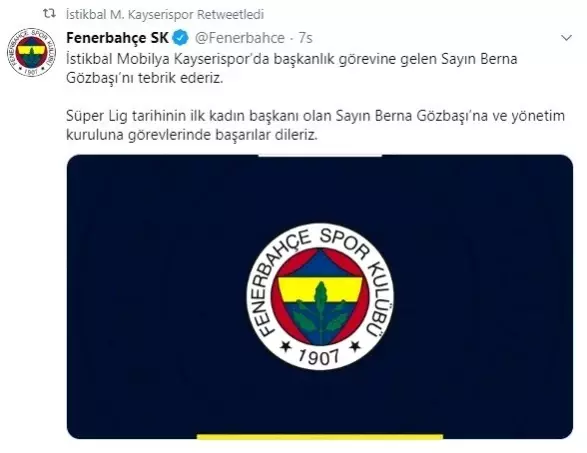Click the right star on crest
The width and height of the screenshot is (587, 453).
coord(355,346)
